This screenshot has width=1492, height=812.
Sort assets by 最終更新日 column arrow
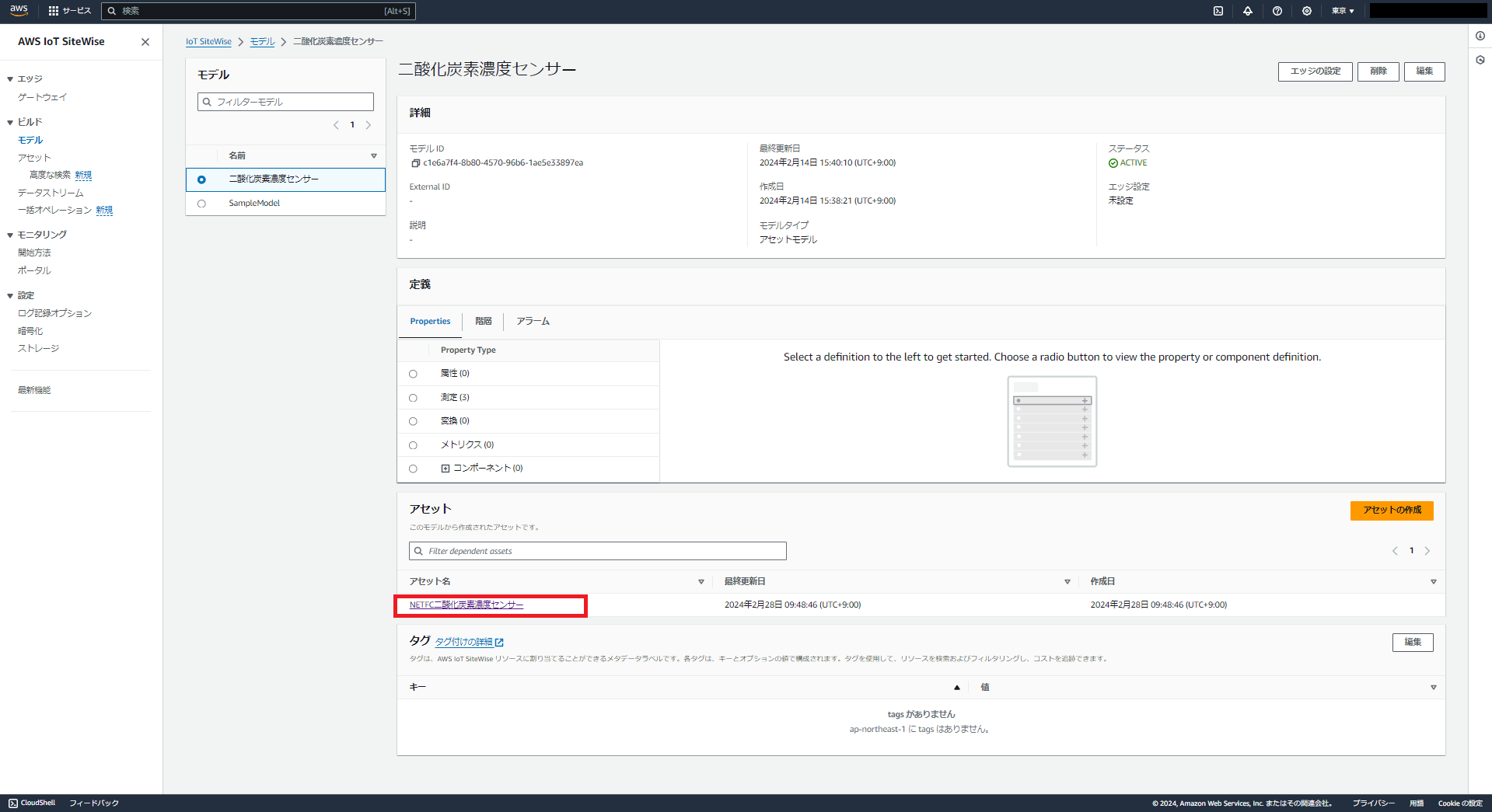tap(1067, 582)
